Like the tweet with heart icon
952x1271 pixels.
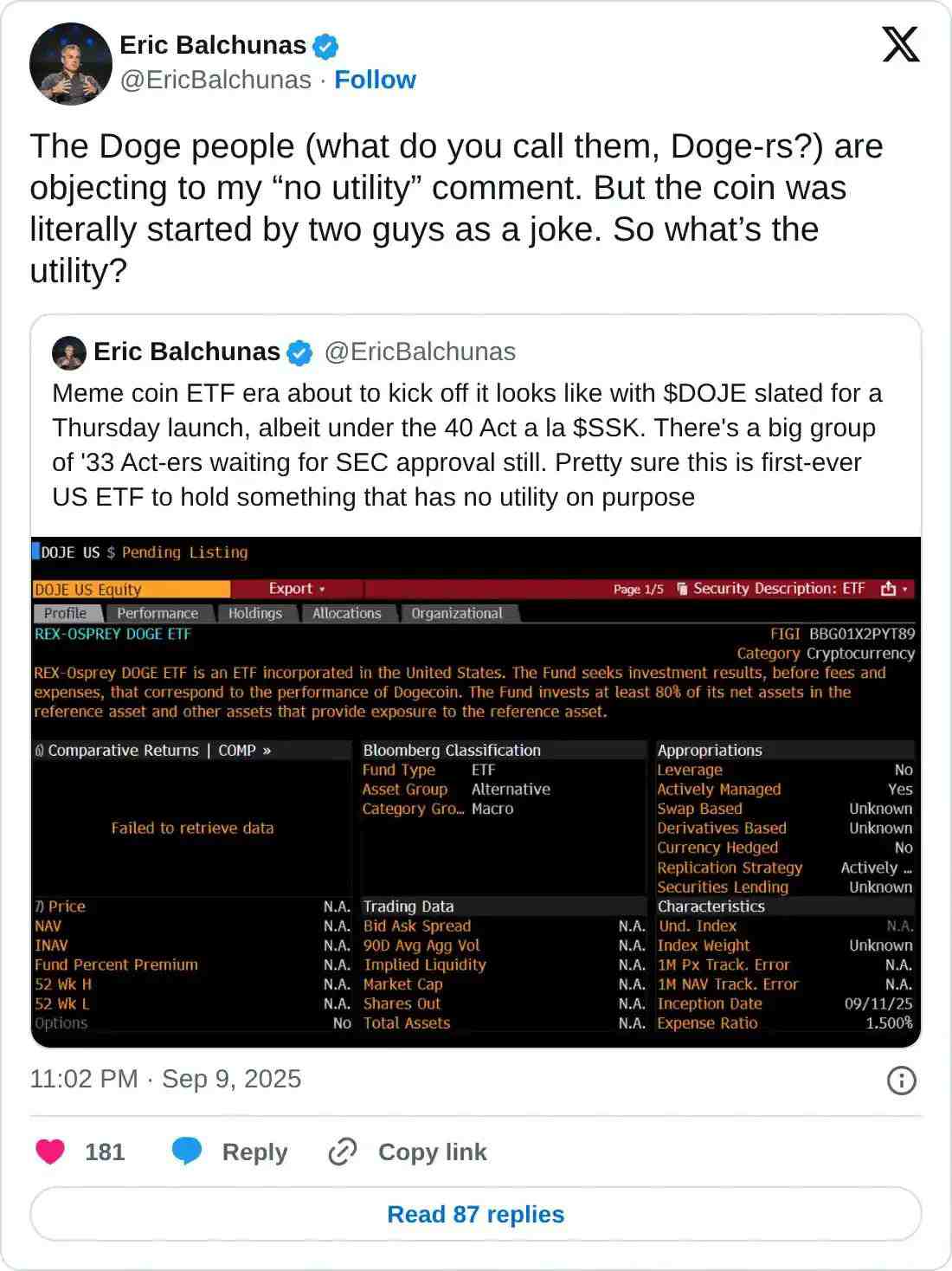click(50, 1152)
